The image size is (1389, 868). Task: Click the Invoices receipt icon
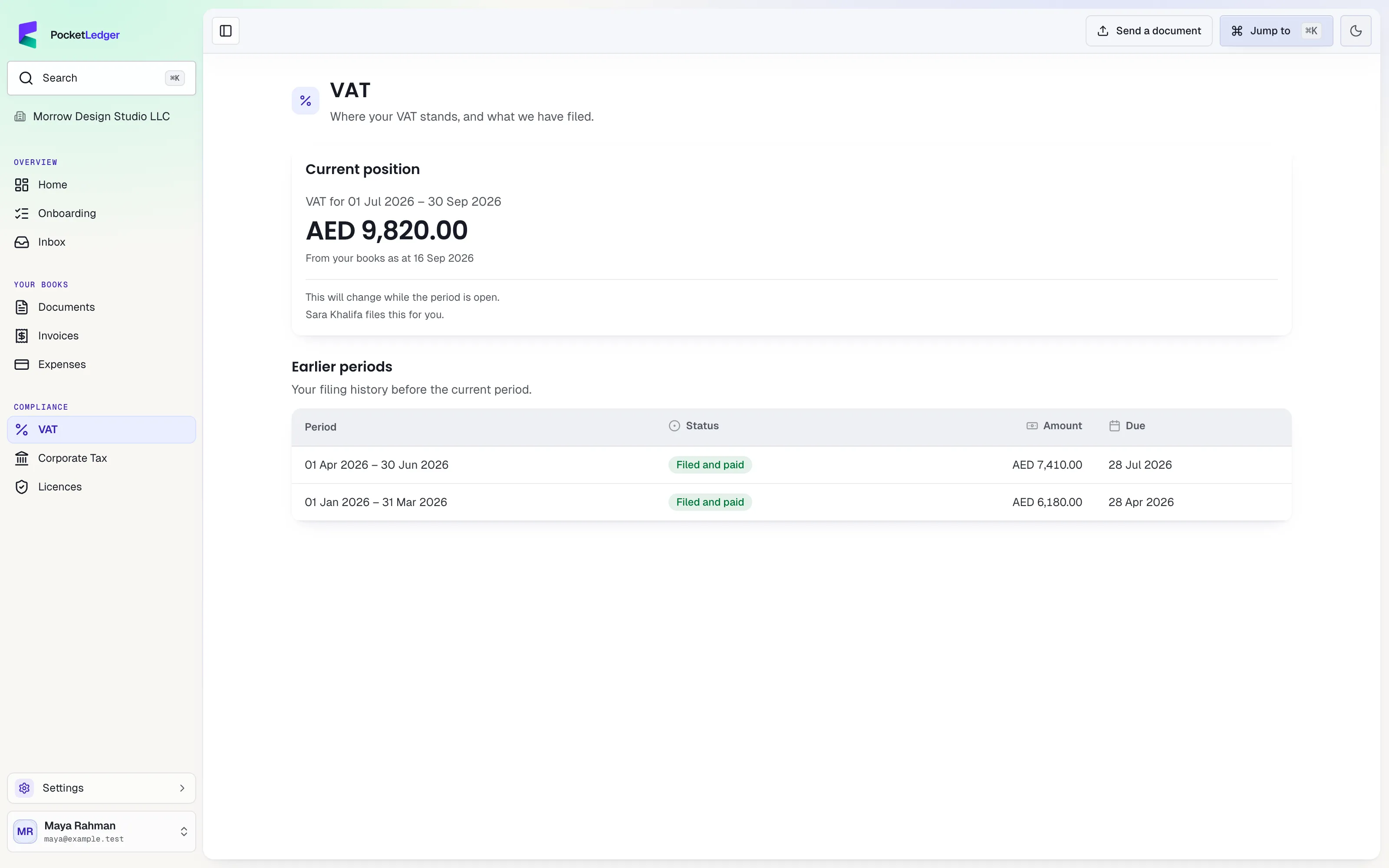22,336
